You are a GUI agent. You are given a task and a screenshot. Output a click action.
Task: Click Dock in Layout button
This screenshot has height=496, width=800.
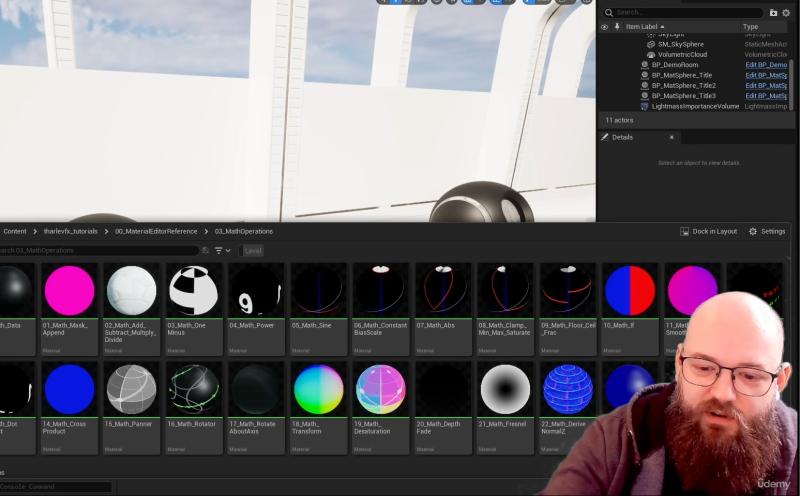[x=708, y=231]
